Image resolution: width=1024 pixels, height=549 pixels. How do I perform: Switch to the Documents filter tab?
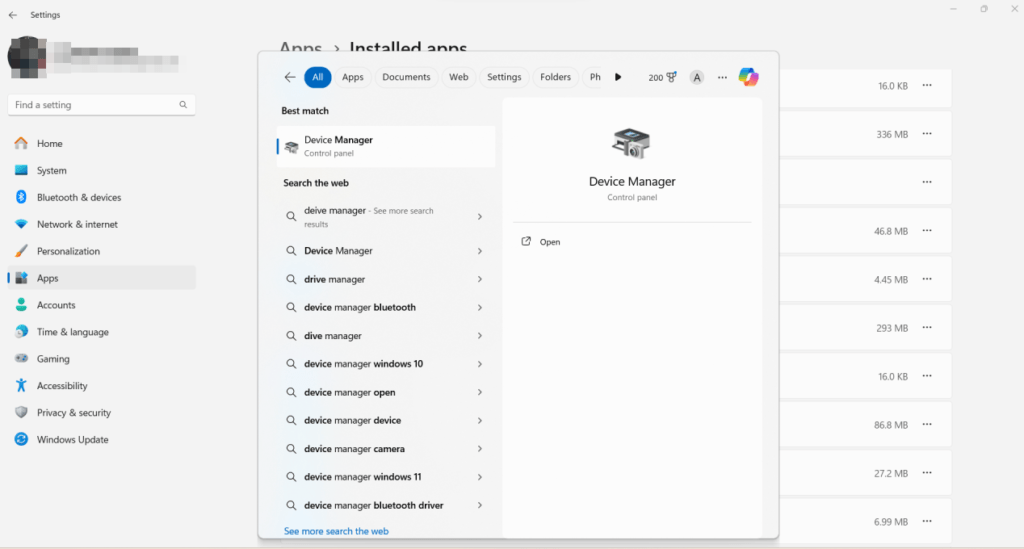click(x=406, y=77)
